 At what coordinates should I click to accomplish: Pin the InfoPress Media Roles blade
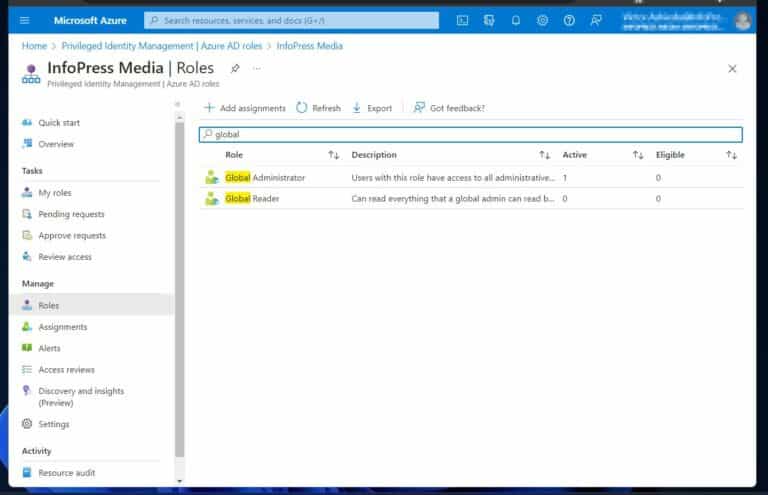click(x=235, y=69)
